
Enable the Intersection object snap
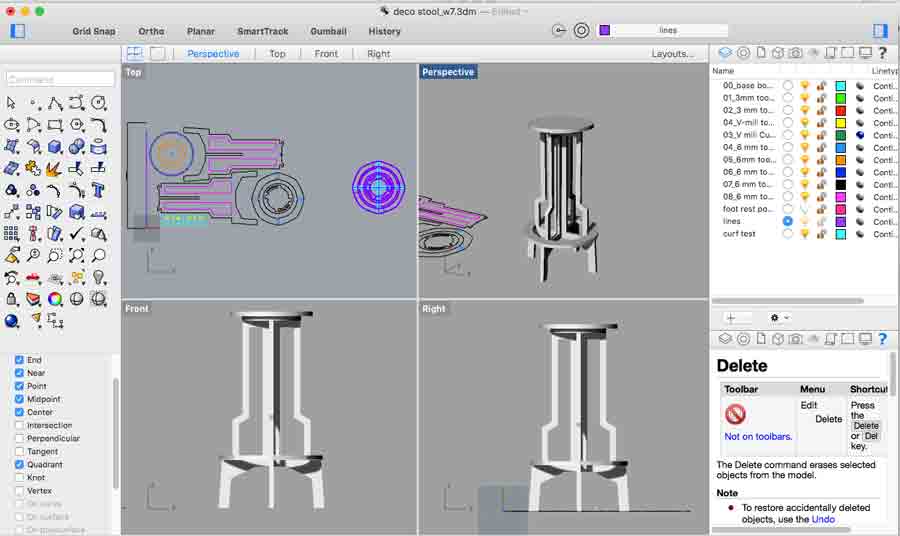pos(19,425)
